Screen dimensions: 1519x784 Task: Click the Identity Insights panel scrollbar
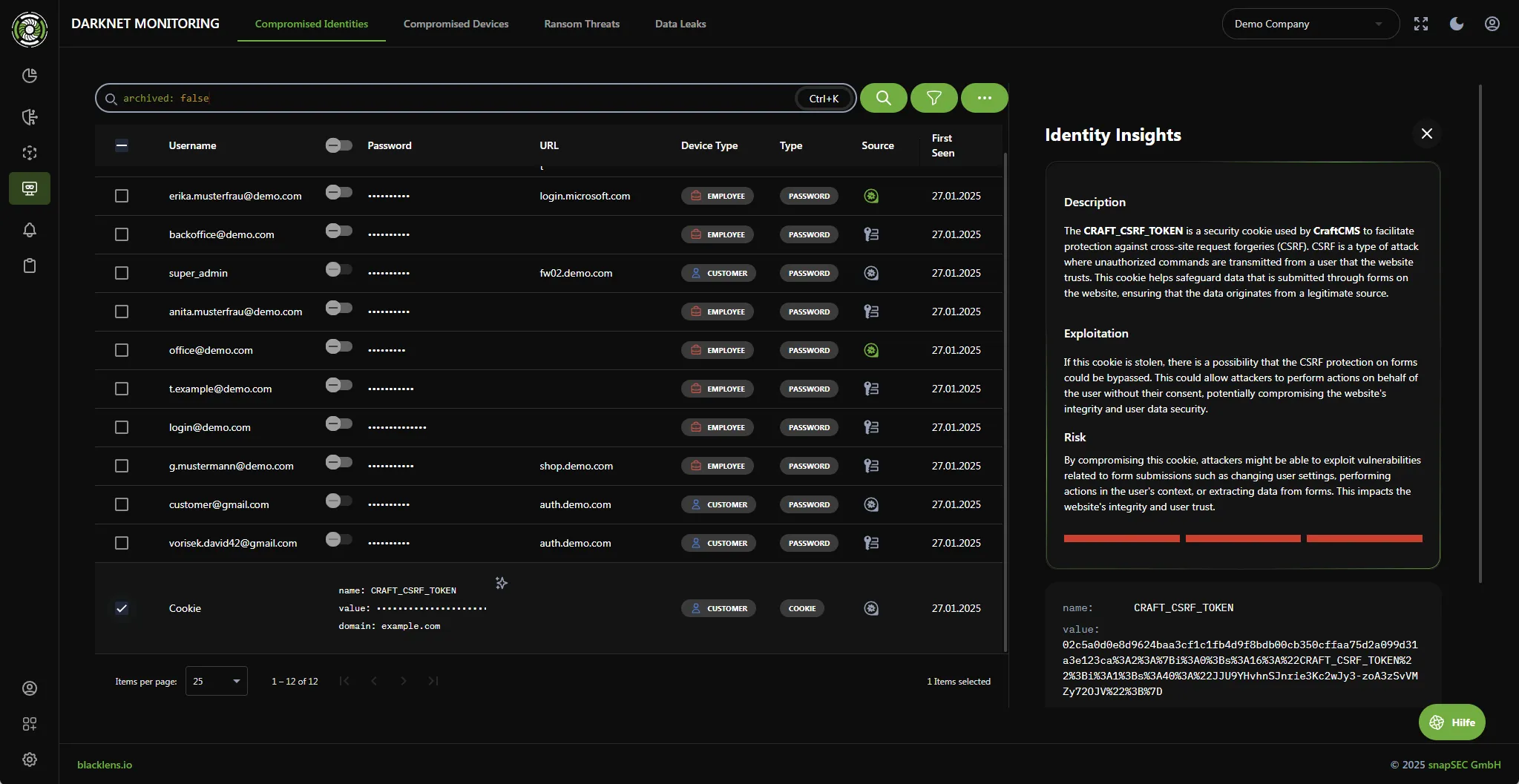pos(1480,334)
